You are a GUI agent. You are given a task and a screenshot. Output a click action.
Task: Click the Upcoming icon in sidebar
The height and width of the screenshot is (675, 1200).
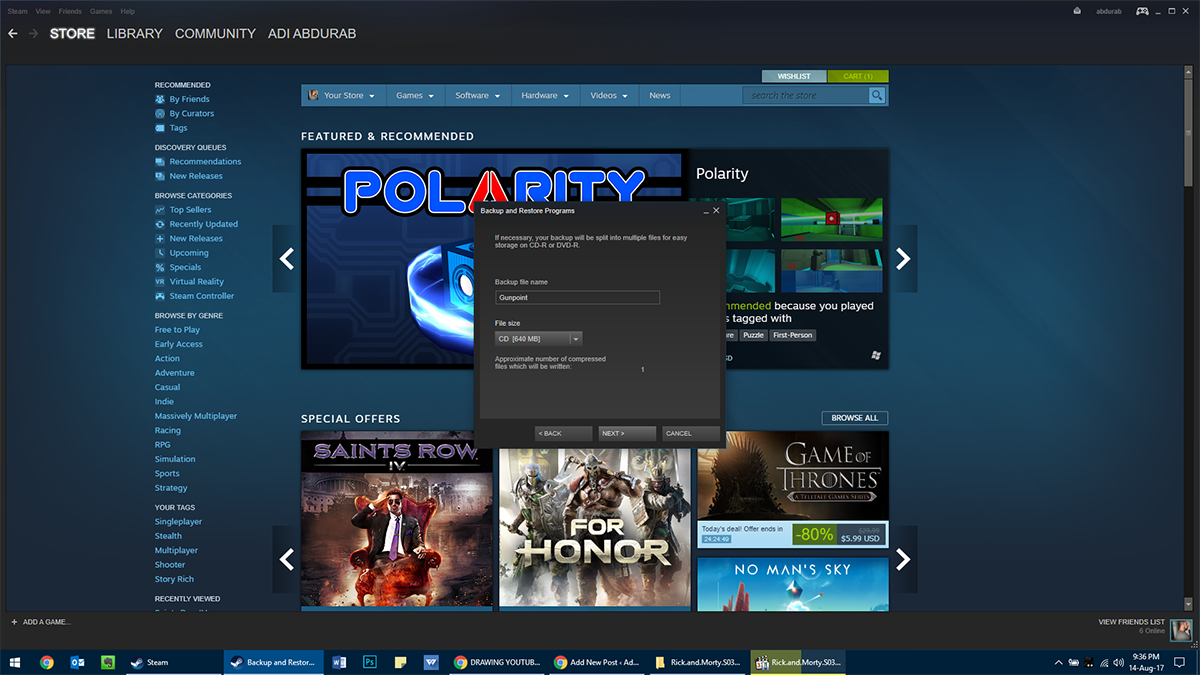(x=160, y=253)
